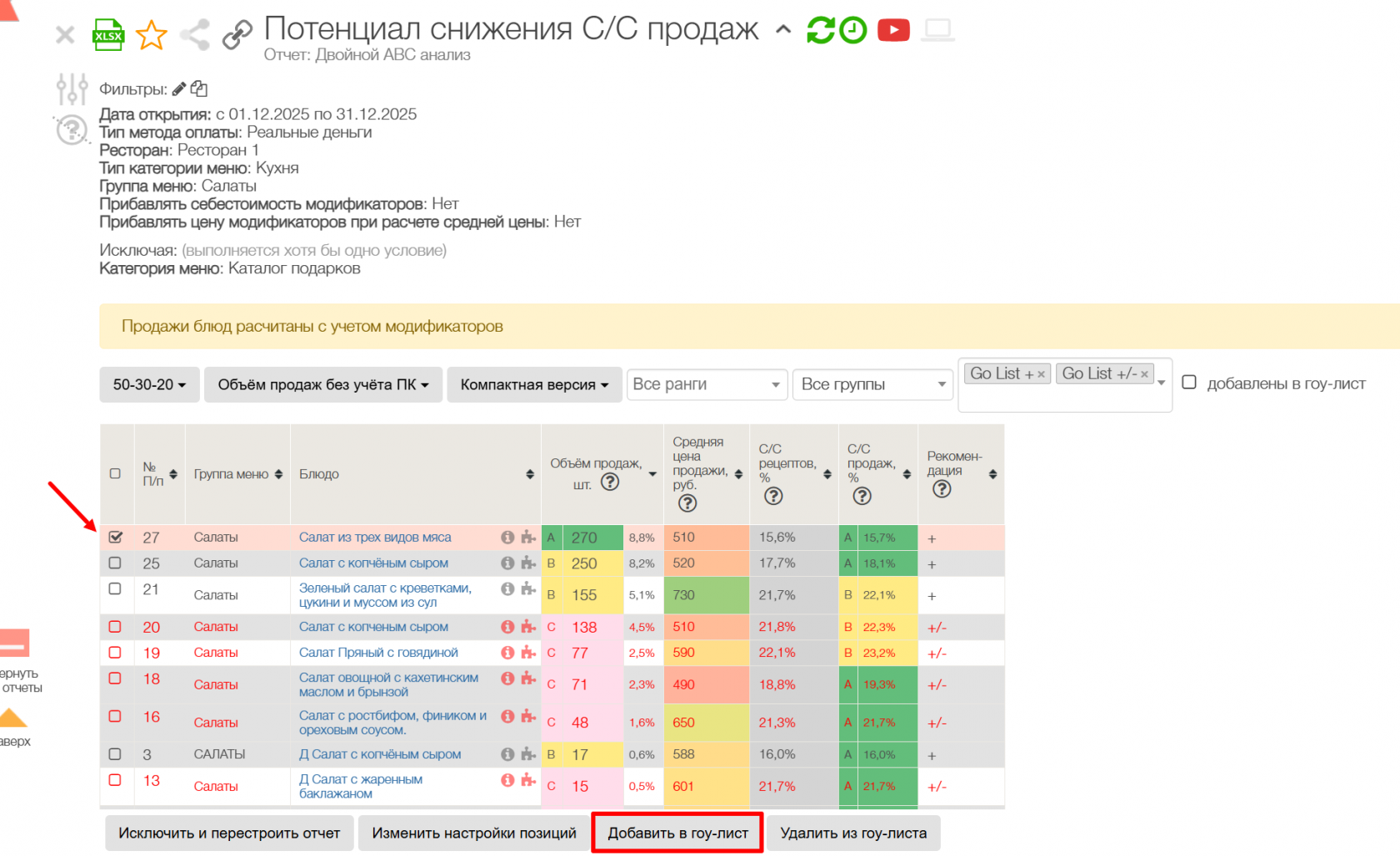Check the 'добавлены в гоу-лист' checkbox
Viewport: 1400px width, 856px height.
tap(1189, 383)
